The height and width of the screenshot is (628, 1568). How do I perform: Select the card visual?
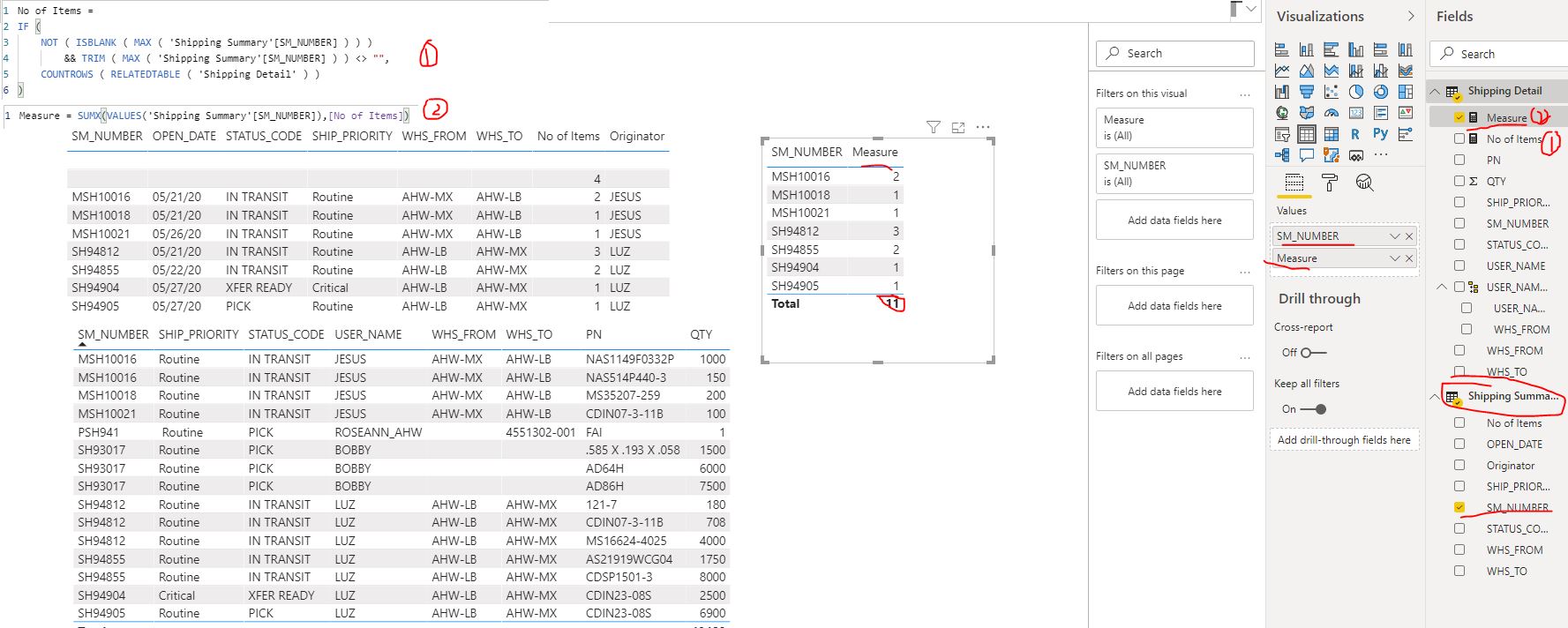1356,113
